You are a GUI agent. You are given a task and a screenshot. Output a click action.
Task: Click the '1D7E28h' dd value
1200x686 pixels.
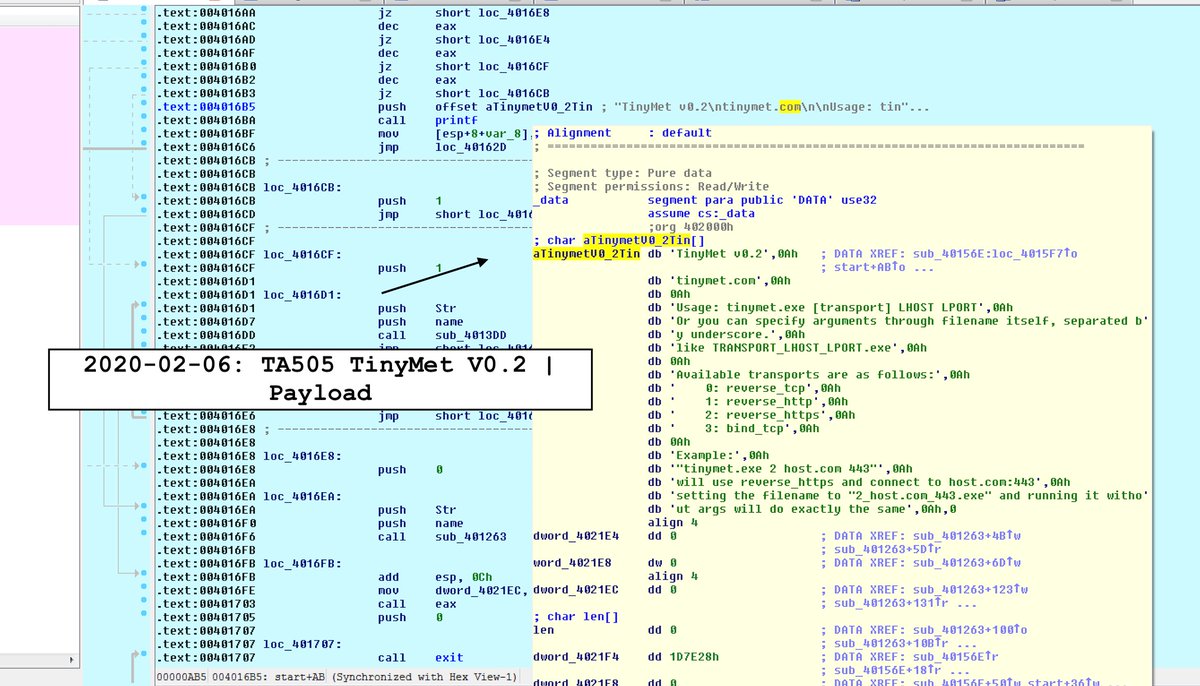pos(696,657)
